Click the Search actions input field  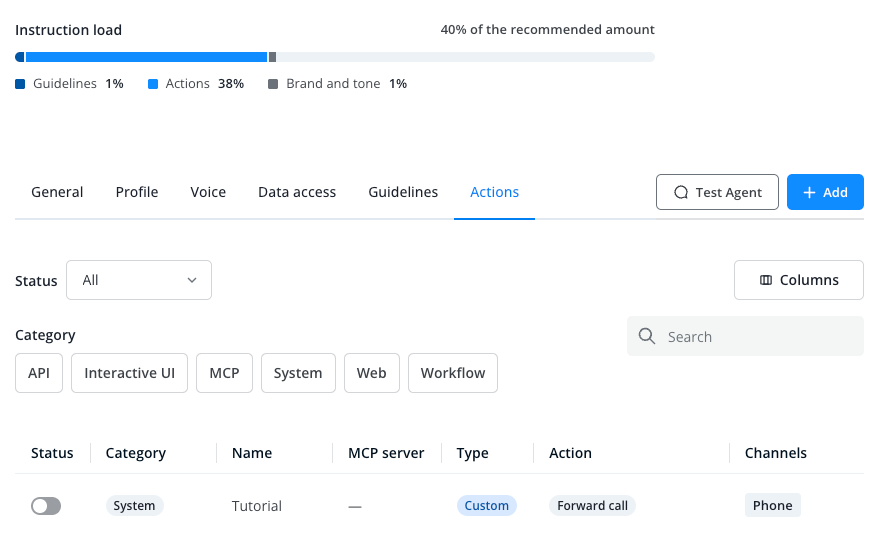pyautogui.click(x=745, y=336)
